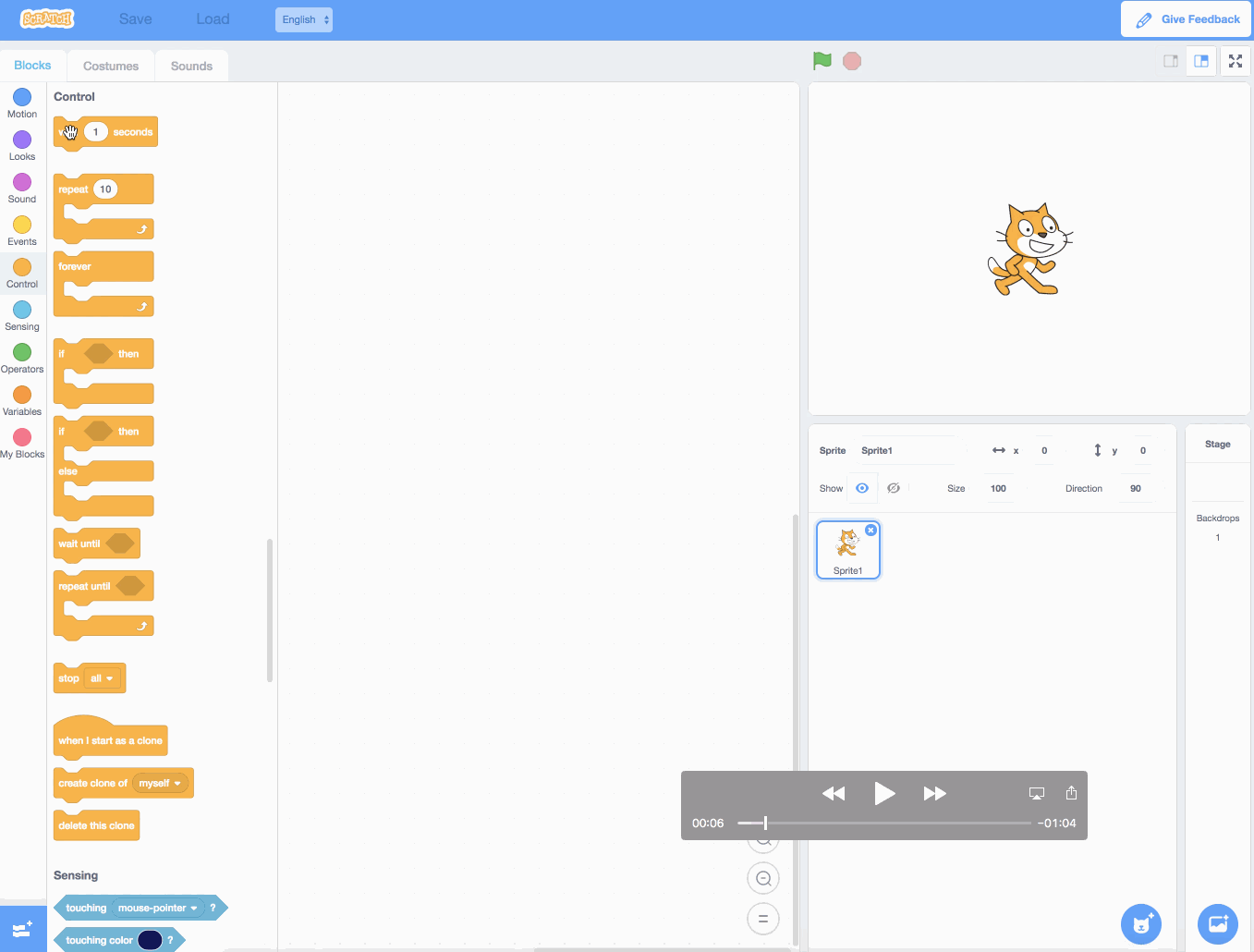The height and width of the screenshot is (952, 1254).
Task: Click the Sprite name field
Action: 906,450
